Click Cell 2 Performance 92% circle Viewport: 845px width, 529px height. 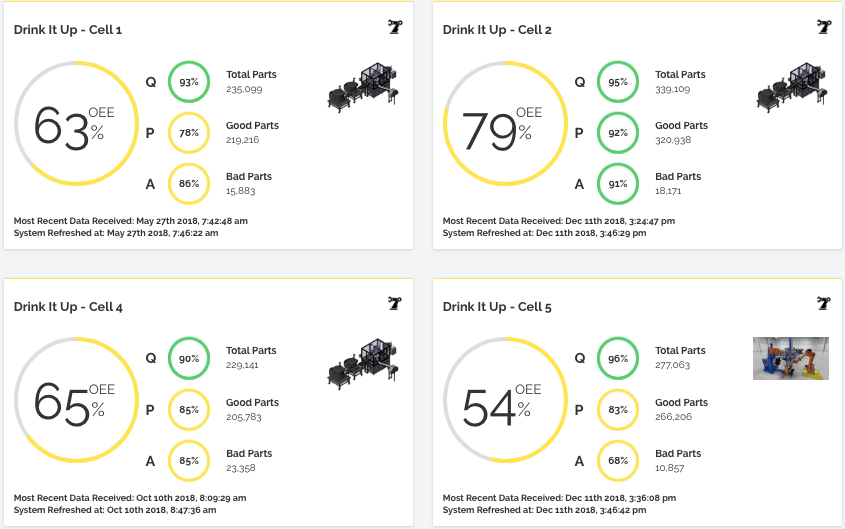pos(618,132)
